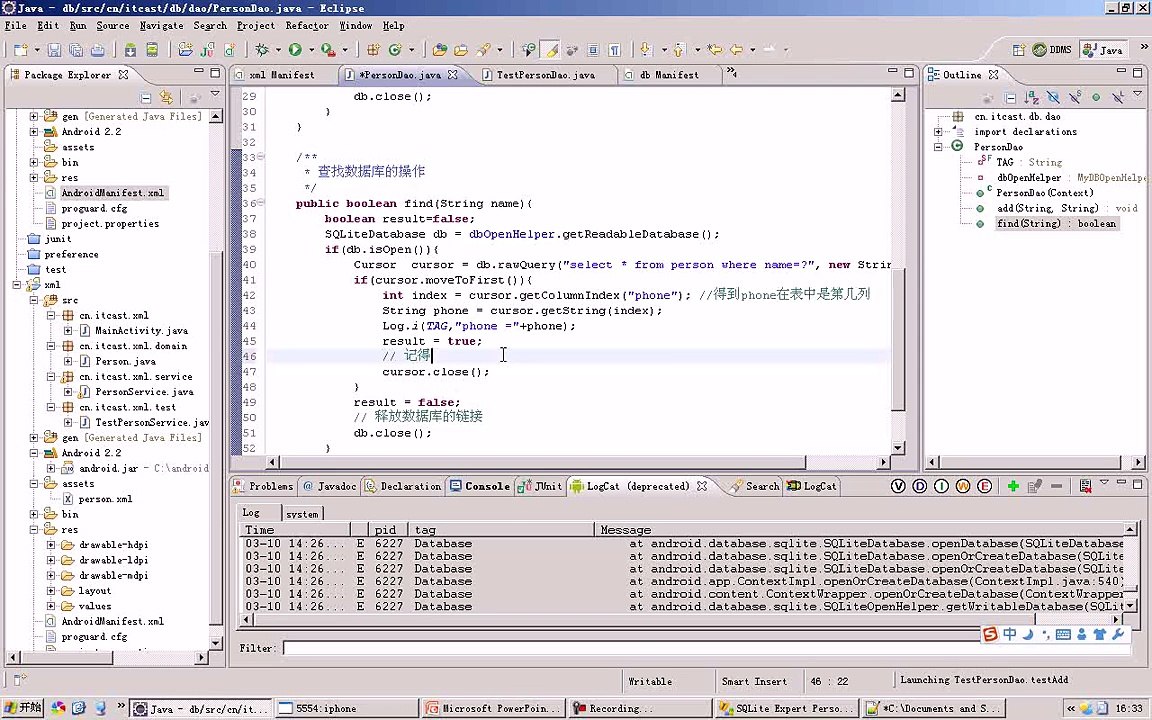
Task: Toggle alphabetical Sort in Outline view
Action: tap(1032, 98)
